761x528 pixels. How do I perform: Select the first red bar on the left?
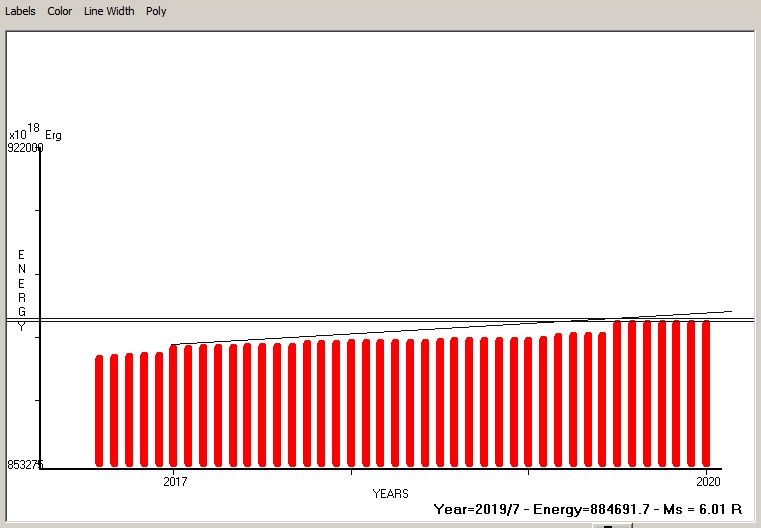pos(99,410)
